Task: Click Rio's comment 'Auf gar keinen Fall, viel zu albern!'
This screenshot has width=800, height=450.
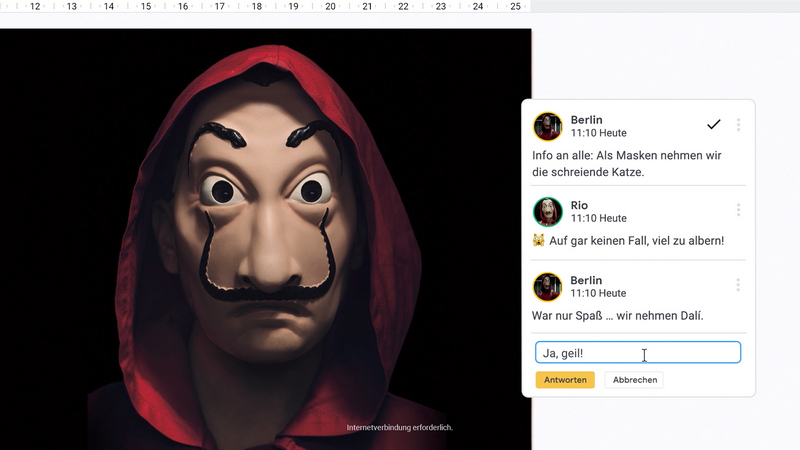Action: point(636,240)
